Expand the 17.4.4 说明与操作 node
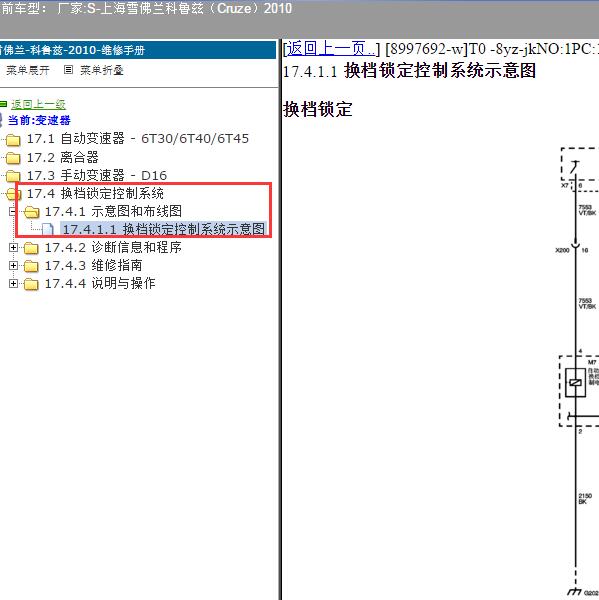599x600 pixels. coord(13,283)
